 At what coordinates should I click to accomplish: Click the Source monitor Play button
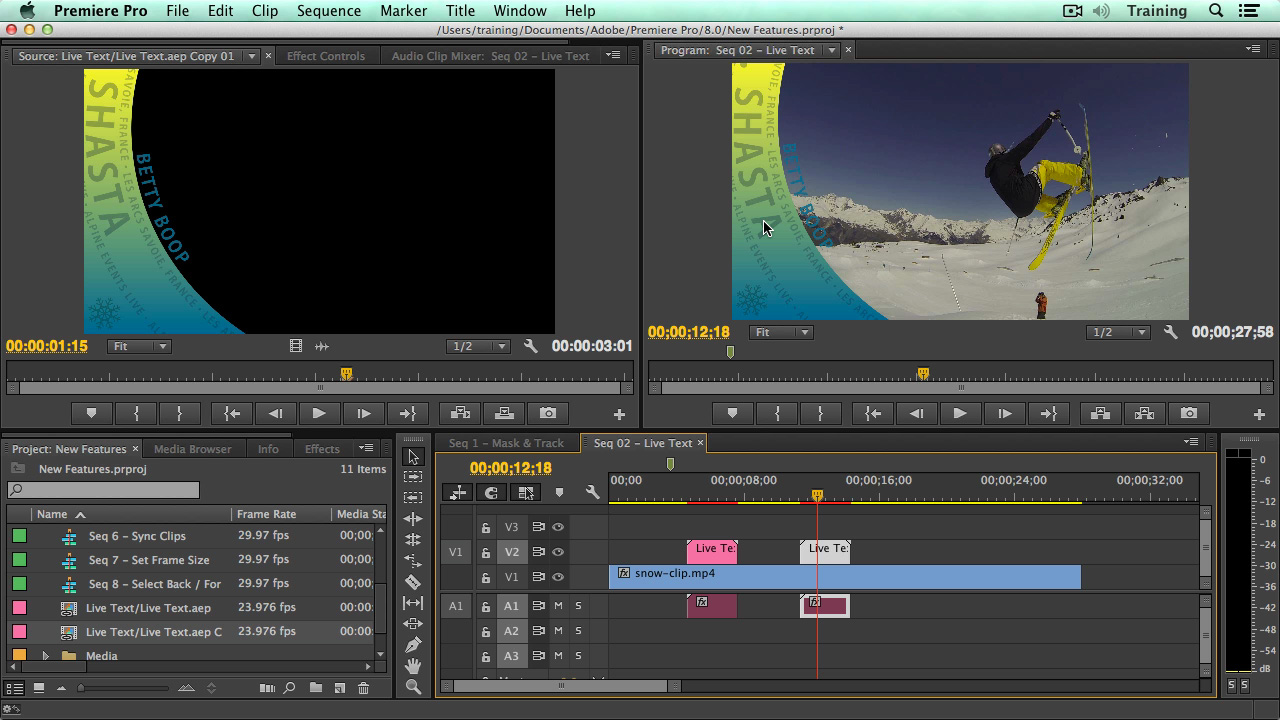pos(318,413)
